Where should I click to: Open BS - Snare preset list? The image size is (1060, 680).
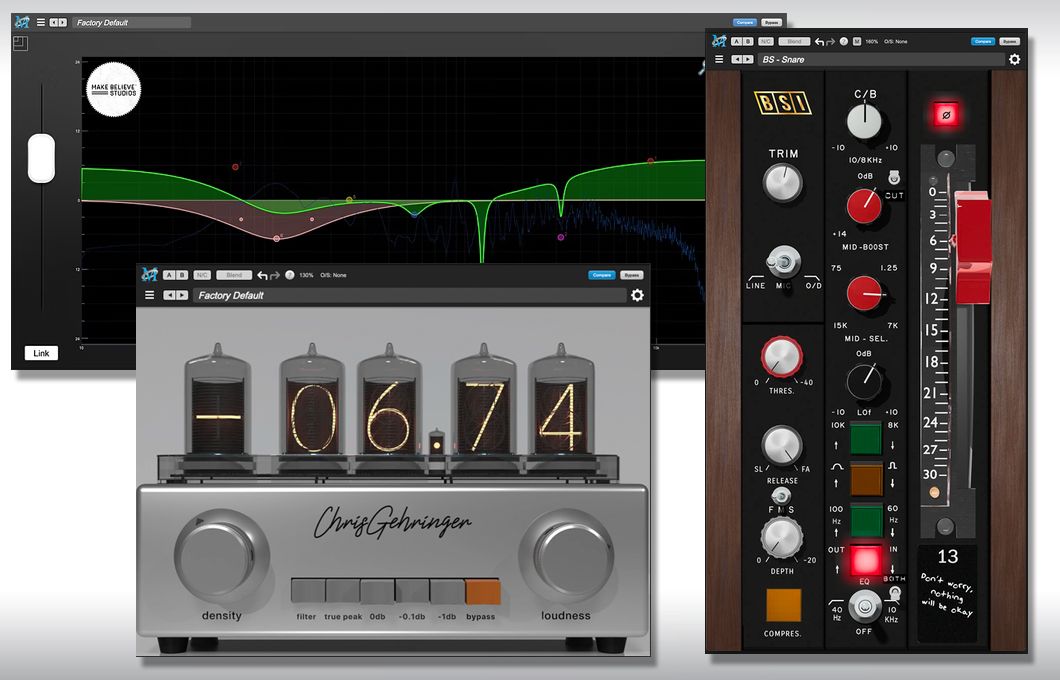[x=880, y=59]
